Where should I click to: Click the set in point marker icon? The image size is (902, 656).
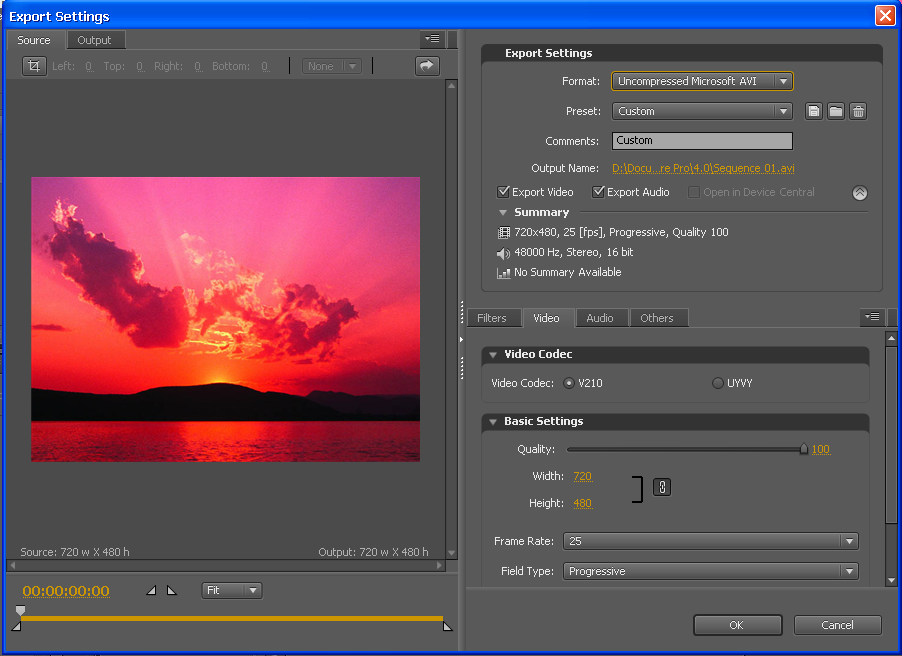click(x=151, y=591)
